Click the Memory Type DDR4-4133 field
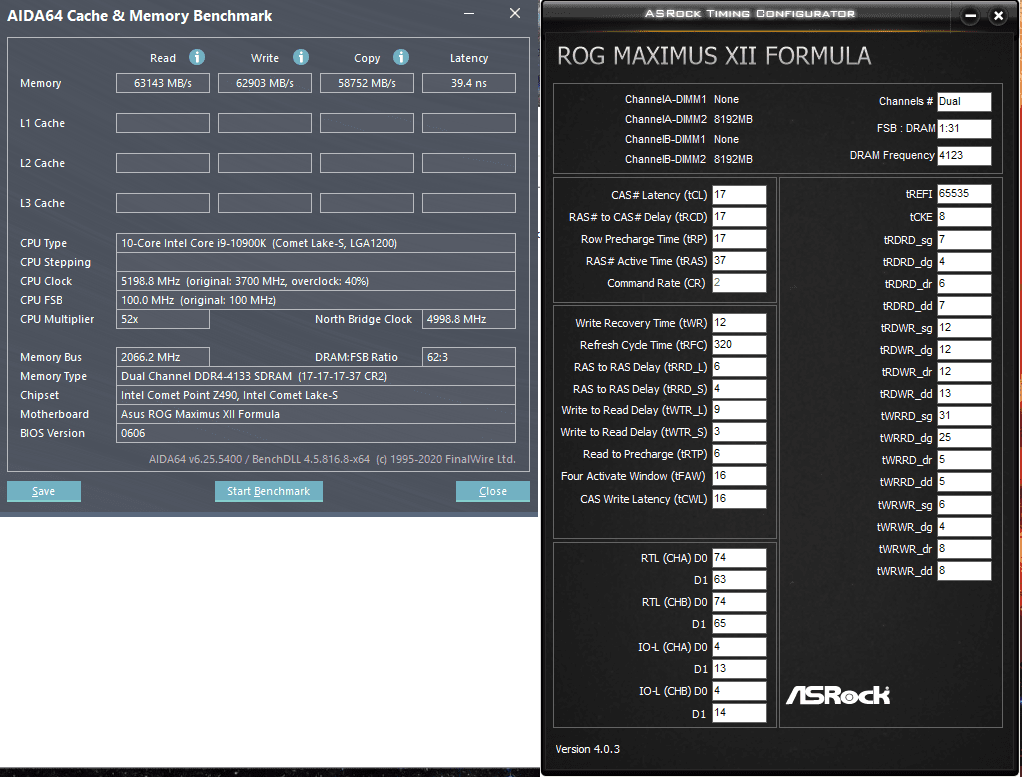1022x777 pixels. click(x=315, y=376)
